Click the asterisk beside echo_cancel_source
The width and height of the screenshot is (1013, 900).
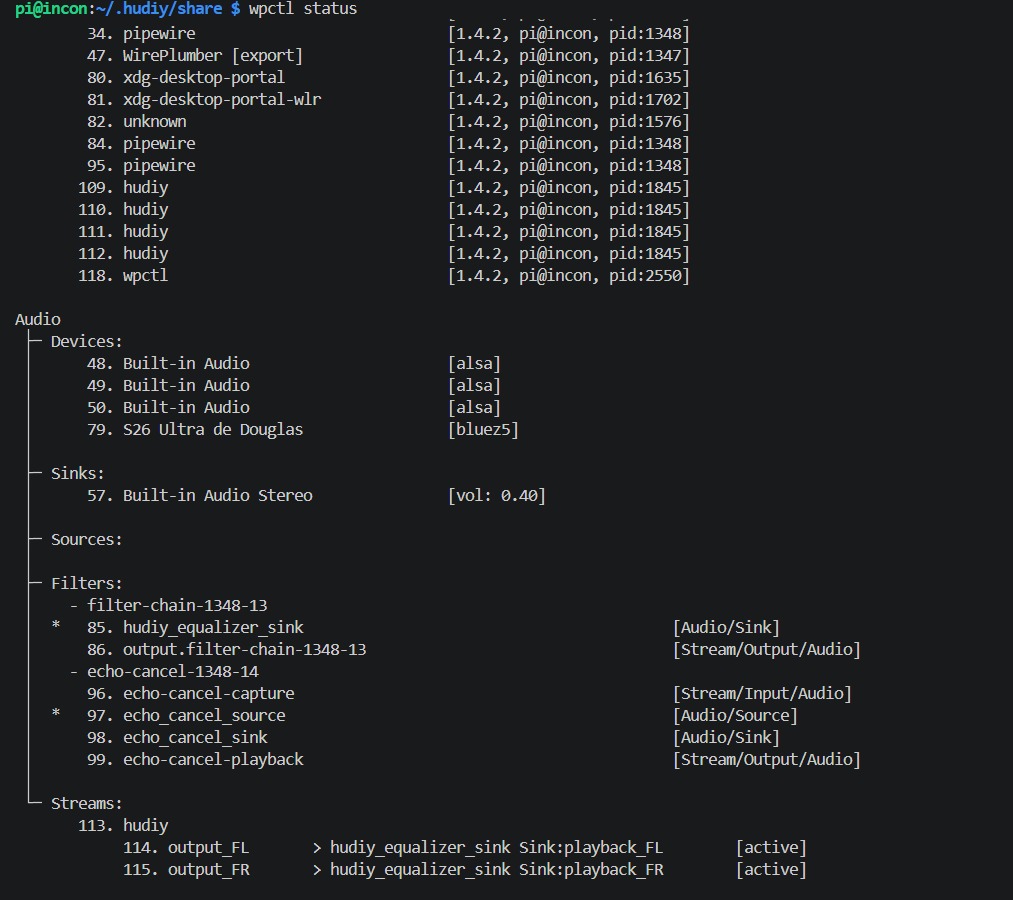56,713
